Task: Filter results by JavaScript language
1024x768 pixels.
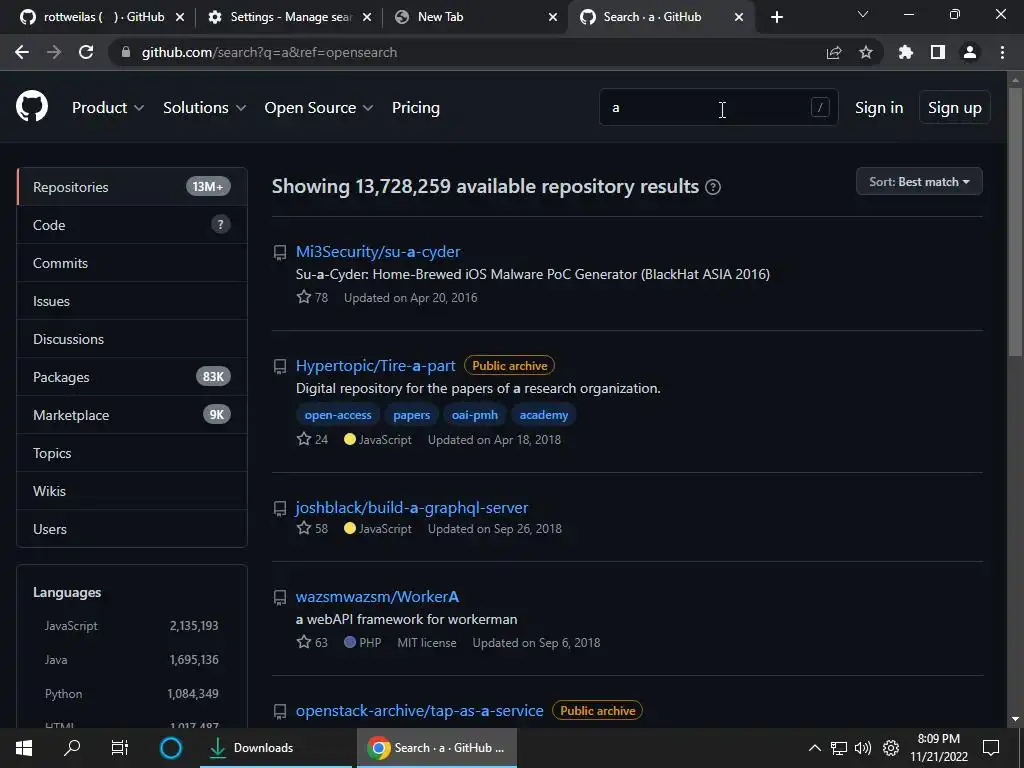Action: click(131, 626)
